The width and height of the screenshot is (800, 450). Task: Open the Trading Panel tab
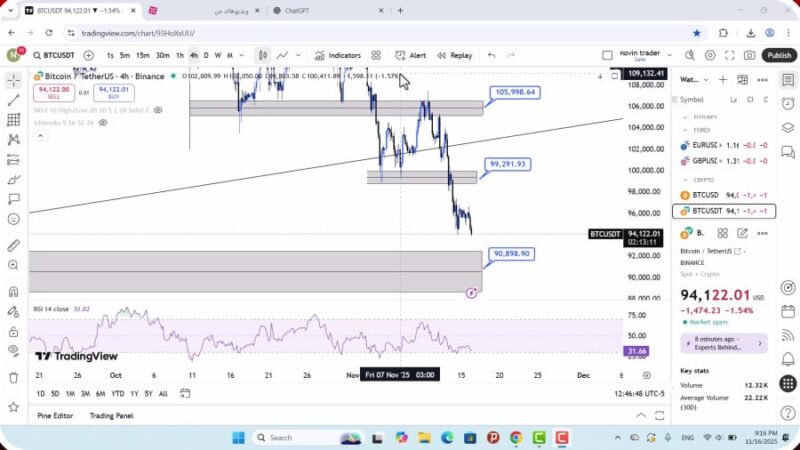[111, 416]
